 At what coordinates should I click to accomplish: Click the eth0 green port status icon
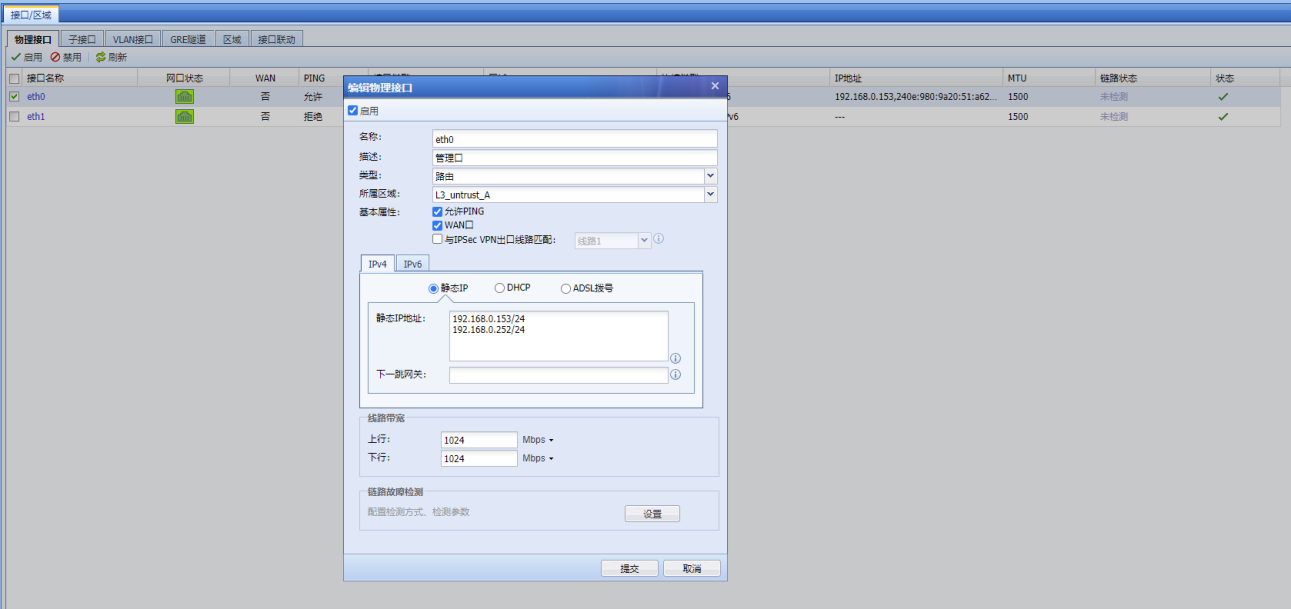(185, 97)
